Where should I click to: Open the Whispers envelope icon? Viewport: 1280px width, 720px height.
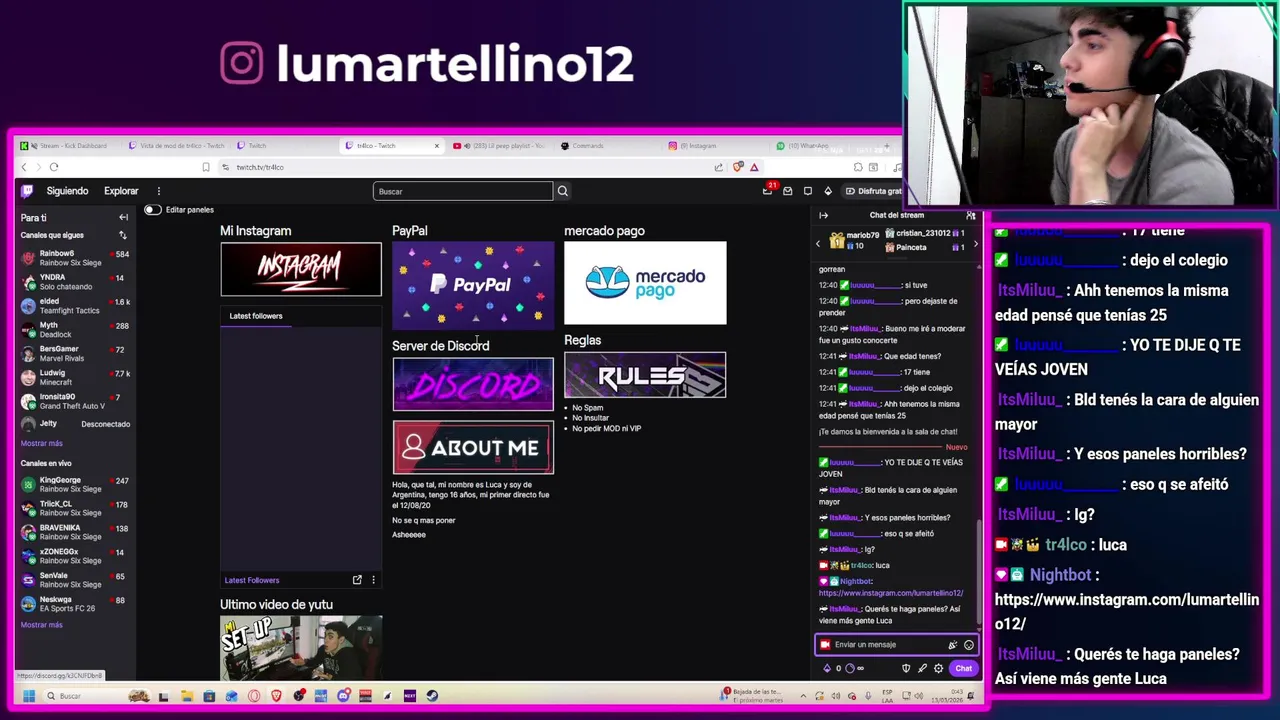[788, 191]
